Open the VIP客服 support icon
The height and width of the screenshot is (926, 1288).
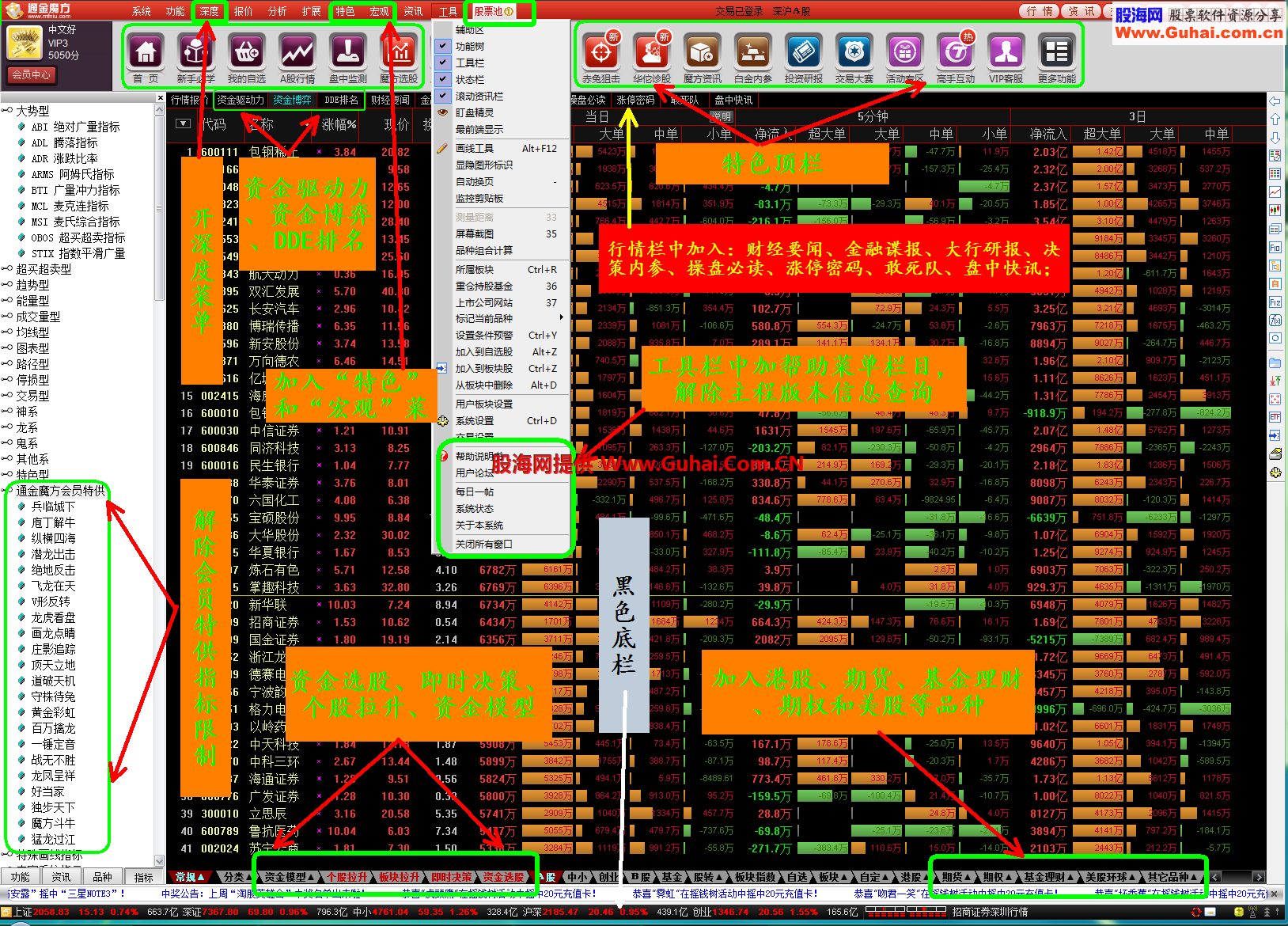1006,53
